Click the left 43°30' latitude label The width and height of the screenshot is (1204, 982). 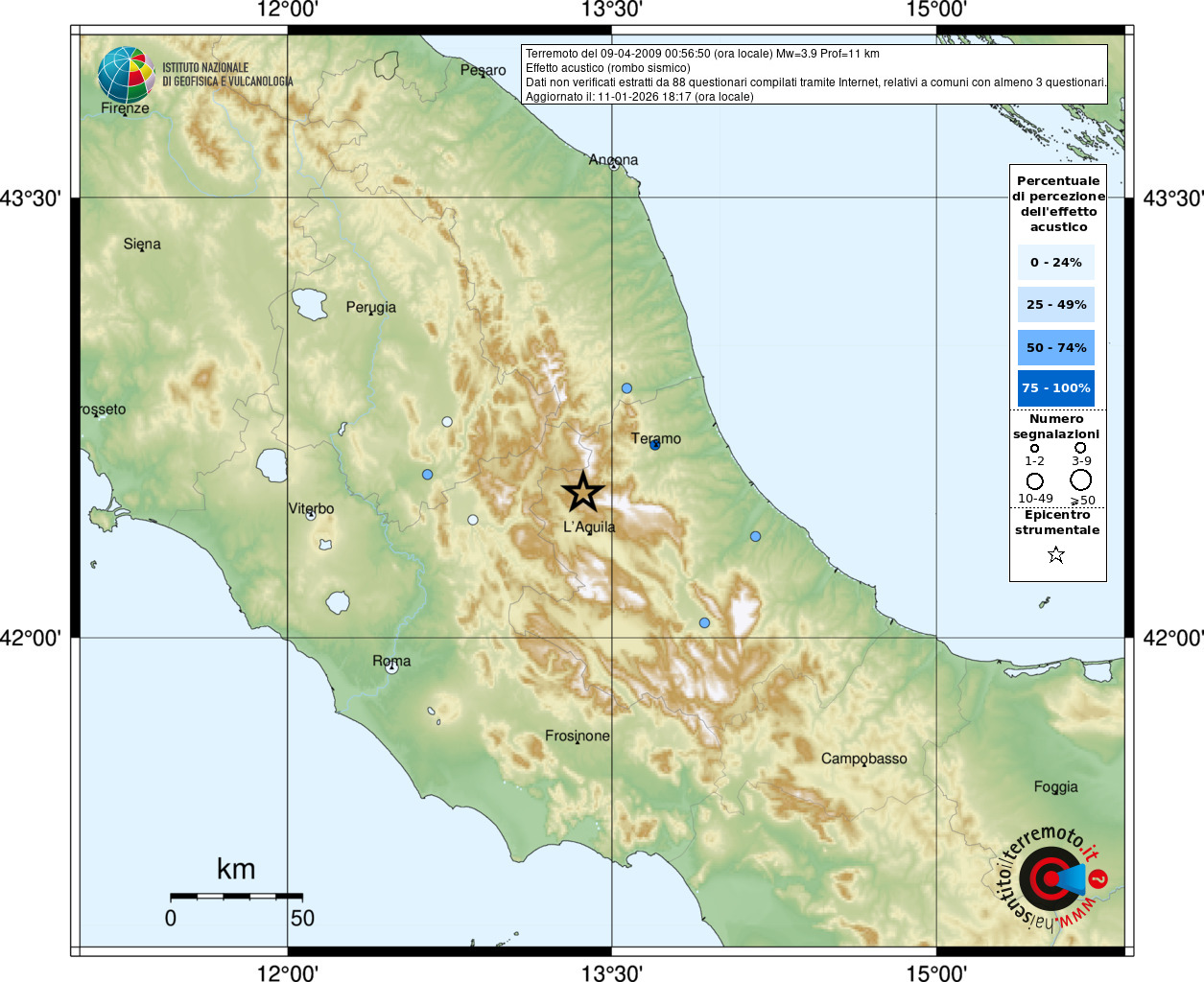click(x=32, y=199)
